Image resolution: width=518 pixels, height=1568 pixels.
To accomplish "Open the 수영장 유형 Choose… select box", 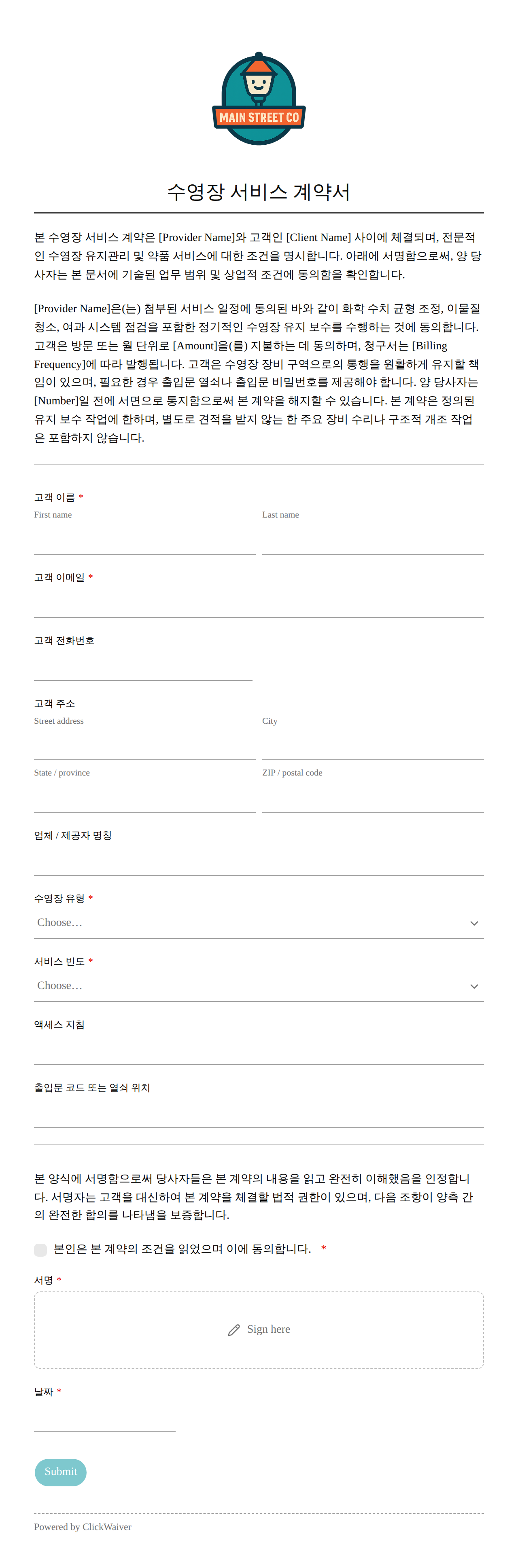I will (259, 923).
